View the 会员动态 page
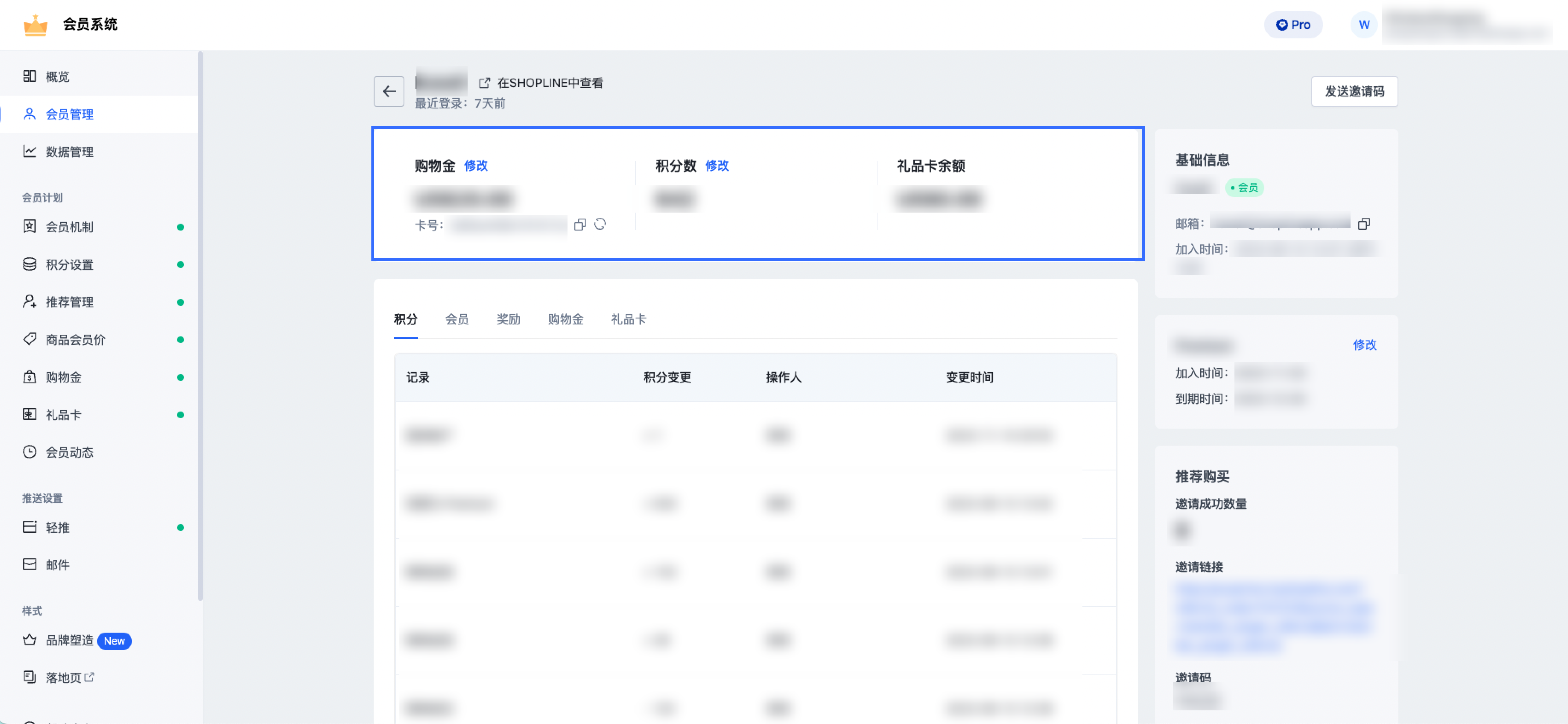This screenshot has width=1568, height=724. [69, 452]
